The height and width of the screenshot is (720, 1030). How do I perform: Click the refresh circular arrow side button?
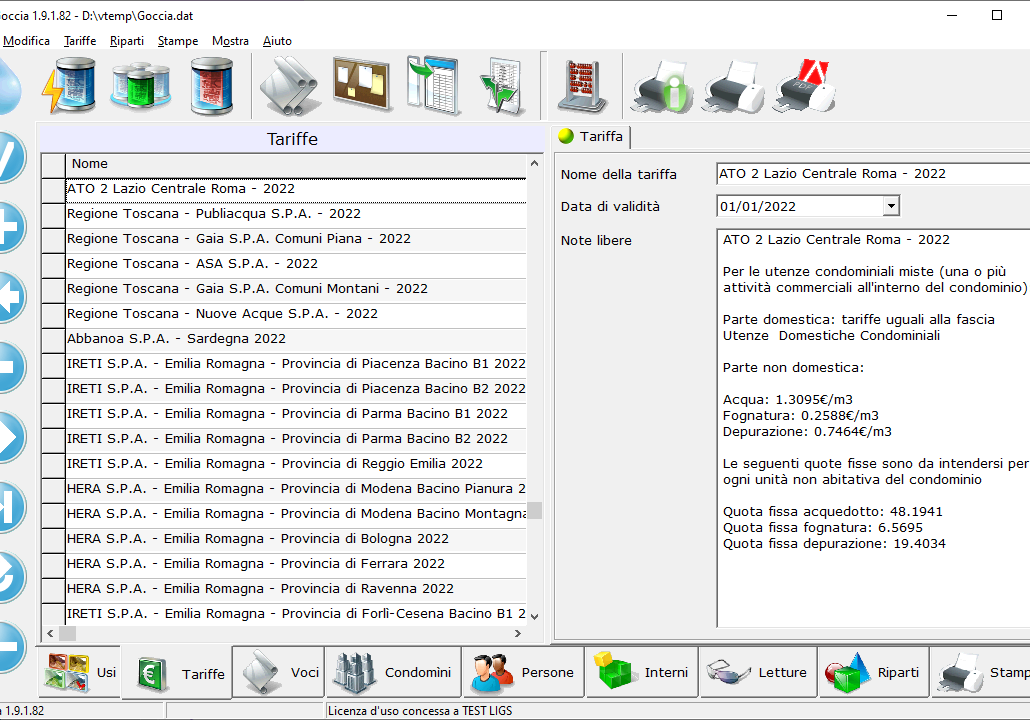point(9,577)
